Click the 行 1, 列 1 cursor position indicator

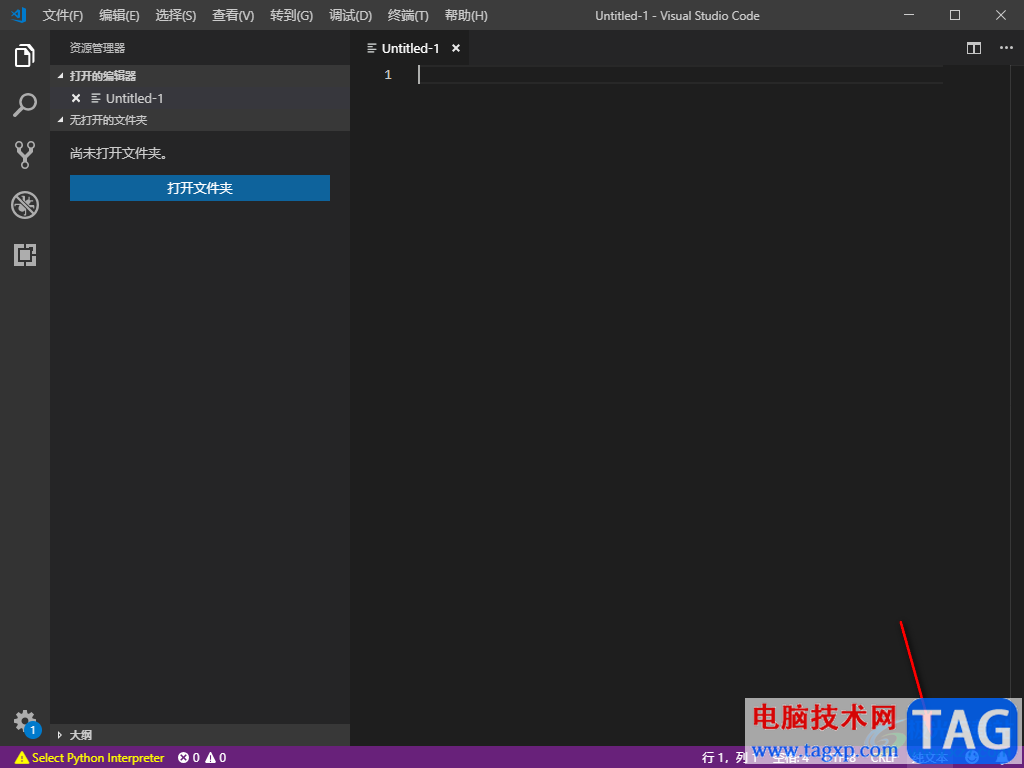point(729,758)
